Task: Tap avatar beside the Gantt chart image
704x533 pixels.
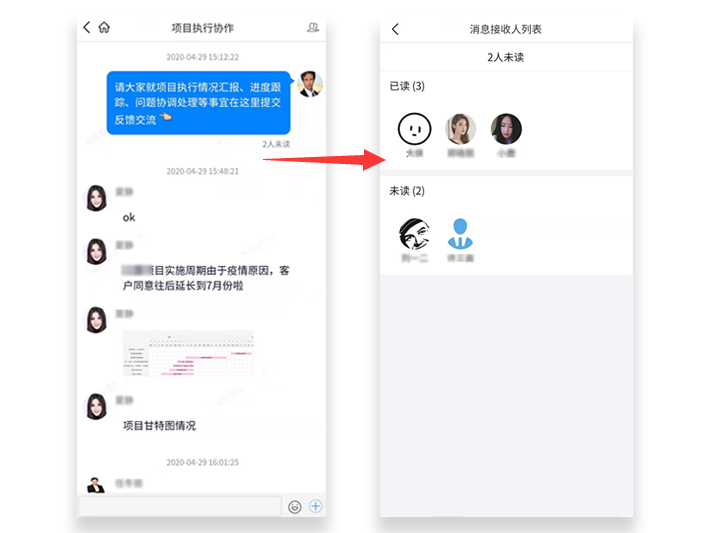Action: pyautogui.click(x=96, y=320)
